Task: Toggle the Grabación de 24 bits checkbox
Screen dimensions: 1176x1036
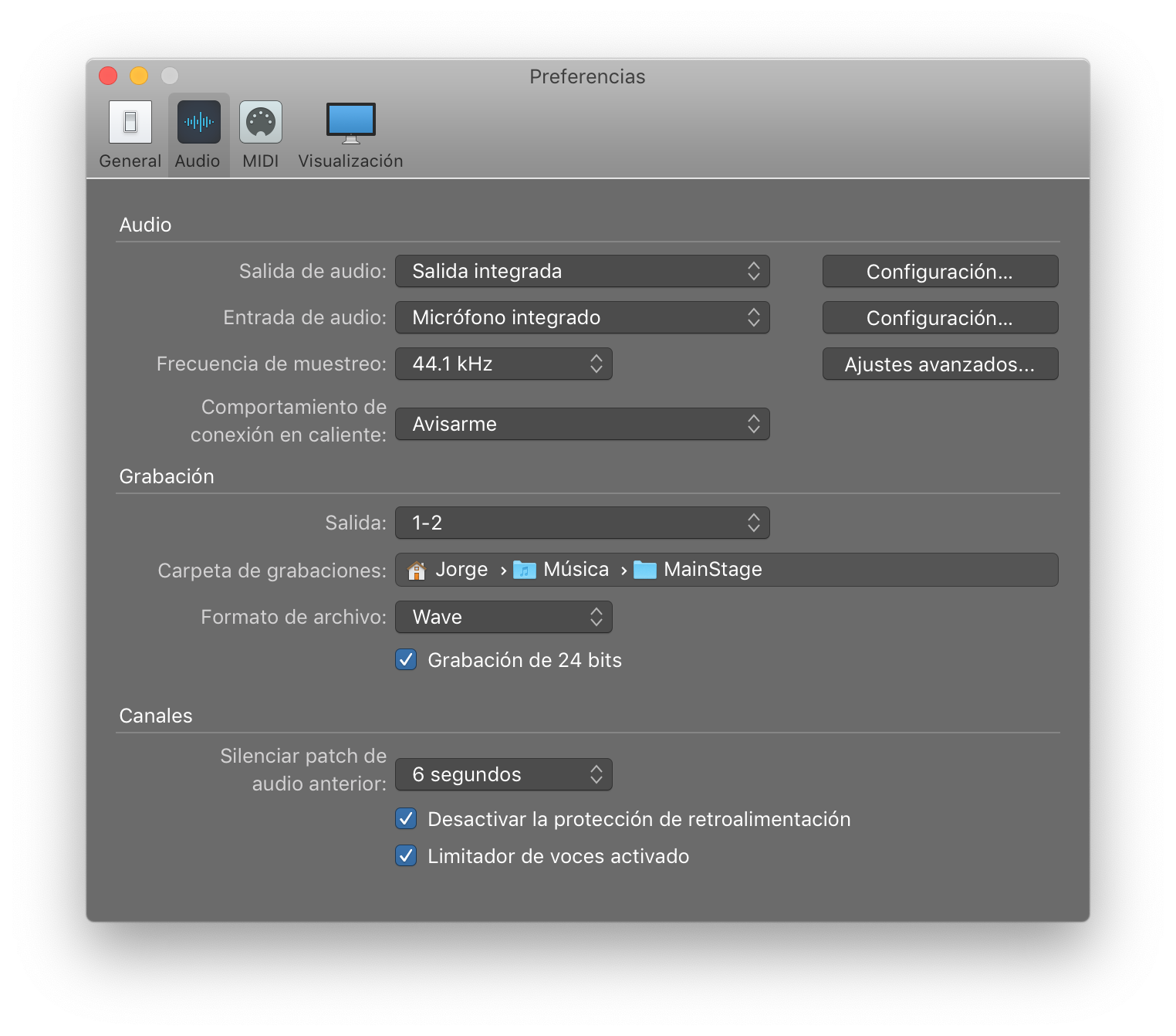Action: (x=406, y=660)
